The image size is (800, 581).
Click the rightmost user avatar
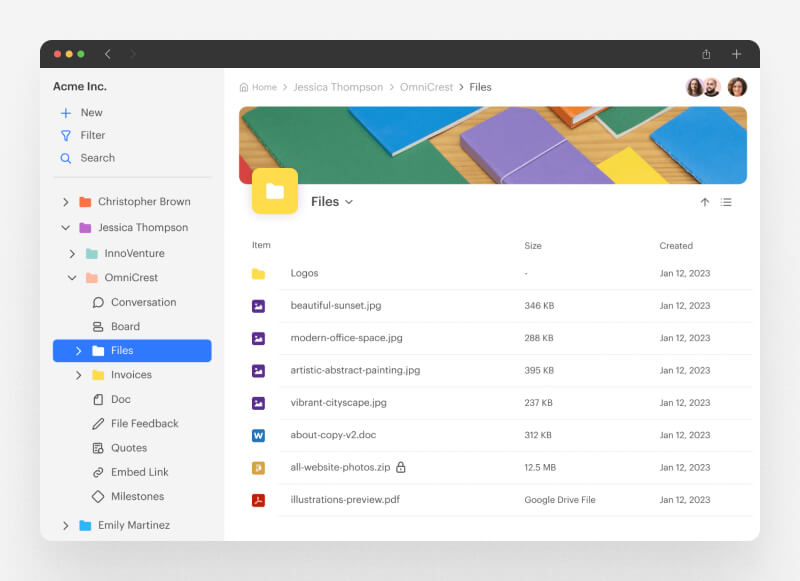(x=737, y=87)
